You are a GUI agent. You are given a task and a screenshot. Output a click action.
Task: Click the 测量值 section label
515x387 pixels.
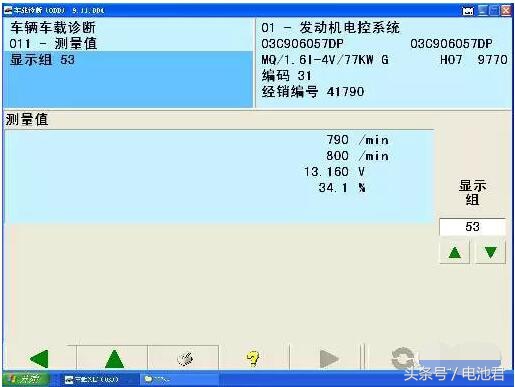click(27, 119)
